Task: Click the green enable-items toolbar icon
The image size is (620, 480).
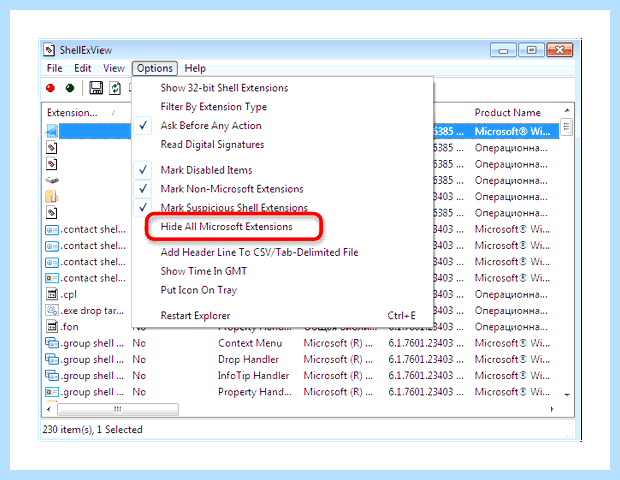Action: (70, 88)
